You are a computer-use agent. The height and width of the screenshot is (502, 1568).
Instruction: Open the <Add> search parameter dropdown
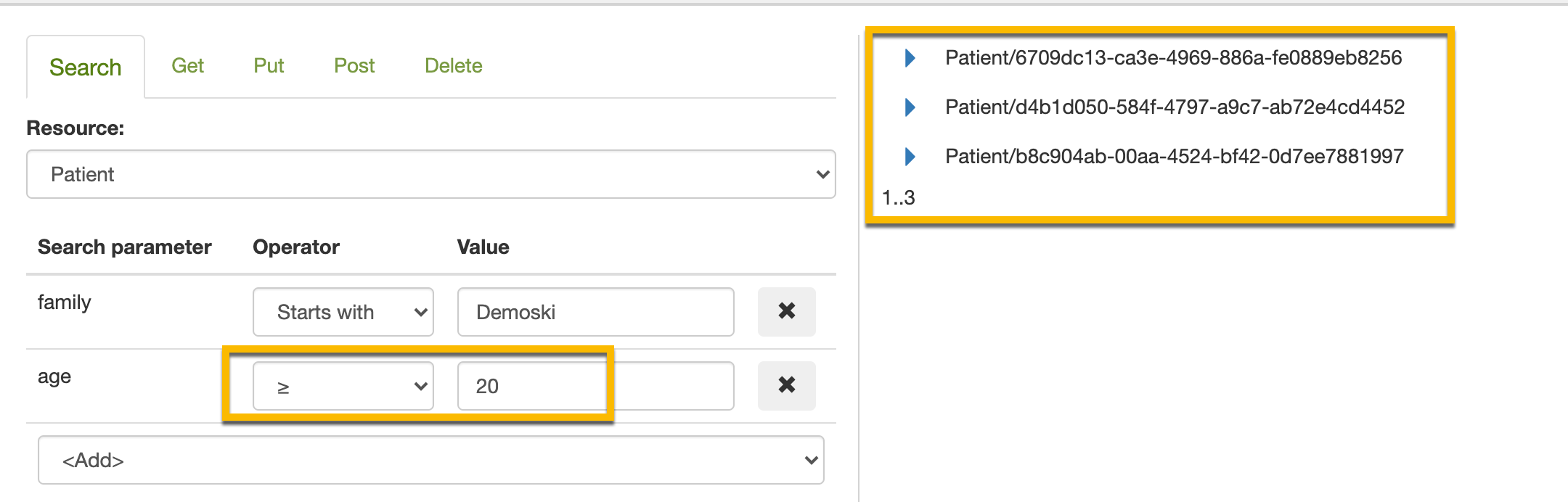[431, 460]
